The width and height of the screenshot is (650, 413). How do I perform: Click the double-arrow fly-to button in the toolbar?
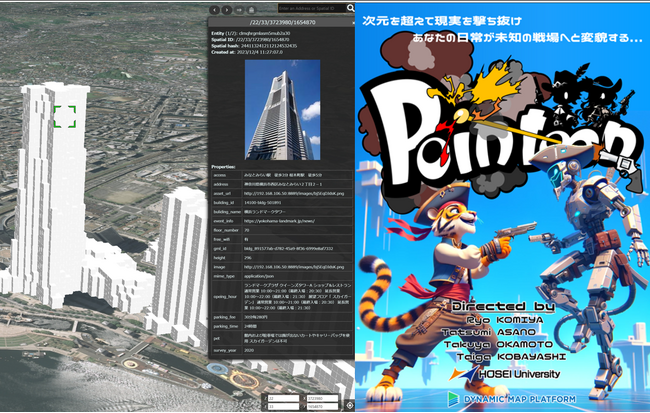(239, 10)
